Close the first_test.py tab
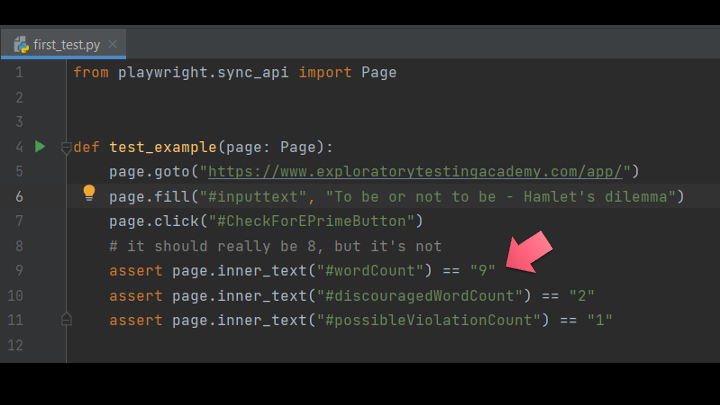The image size is (720, 405). pyautogui.click(x=112, y=44)
